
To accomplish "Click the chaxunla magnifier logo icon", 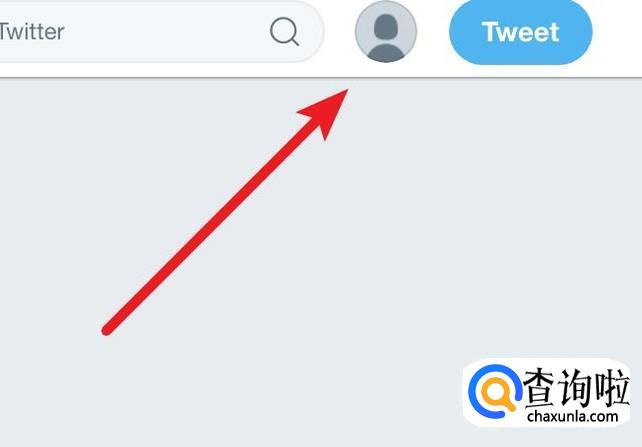I will point(495,391).
